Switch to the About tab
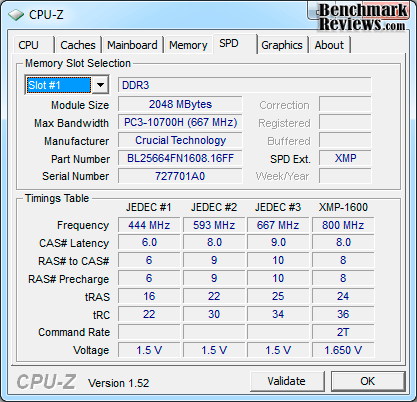The height and width of the screenshot is (402, 417). 329,45
